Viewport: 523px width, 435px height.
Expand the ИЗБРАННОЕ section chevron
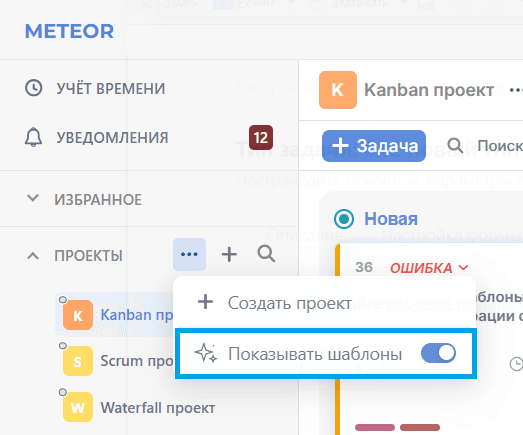pos(33,198)
